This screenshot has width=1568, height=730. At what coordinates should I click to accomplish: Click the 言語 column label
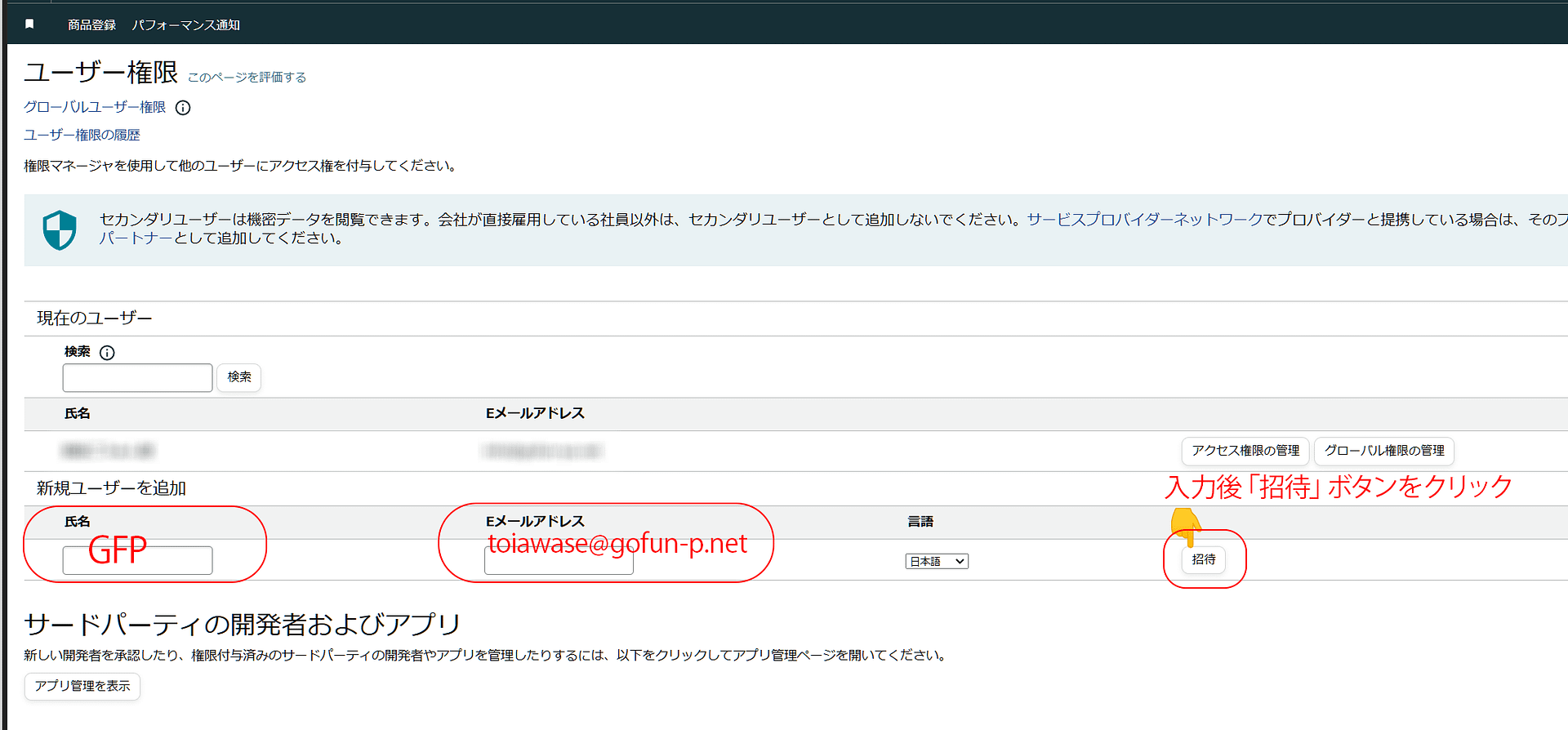[920, 521]
